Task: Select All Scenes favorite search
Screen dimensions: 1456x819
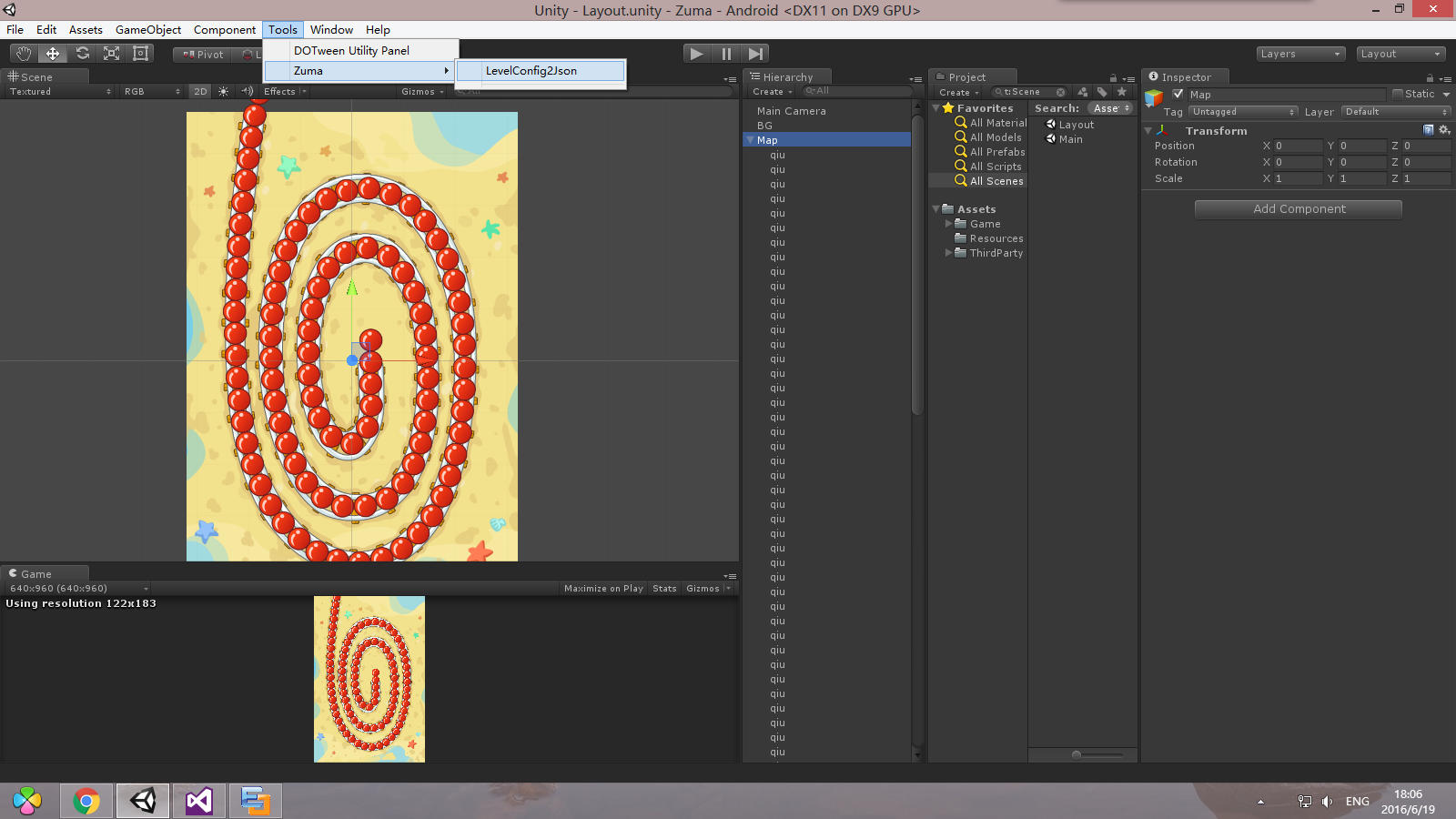Action: point(989,181)
